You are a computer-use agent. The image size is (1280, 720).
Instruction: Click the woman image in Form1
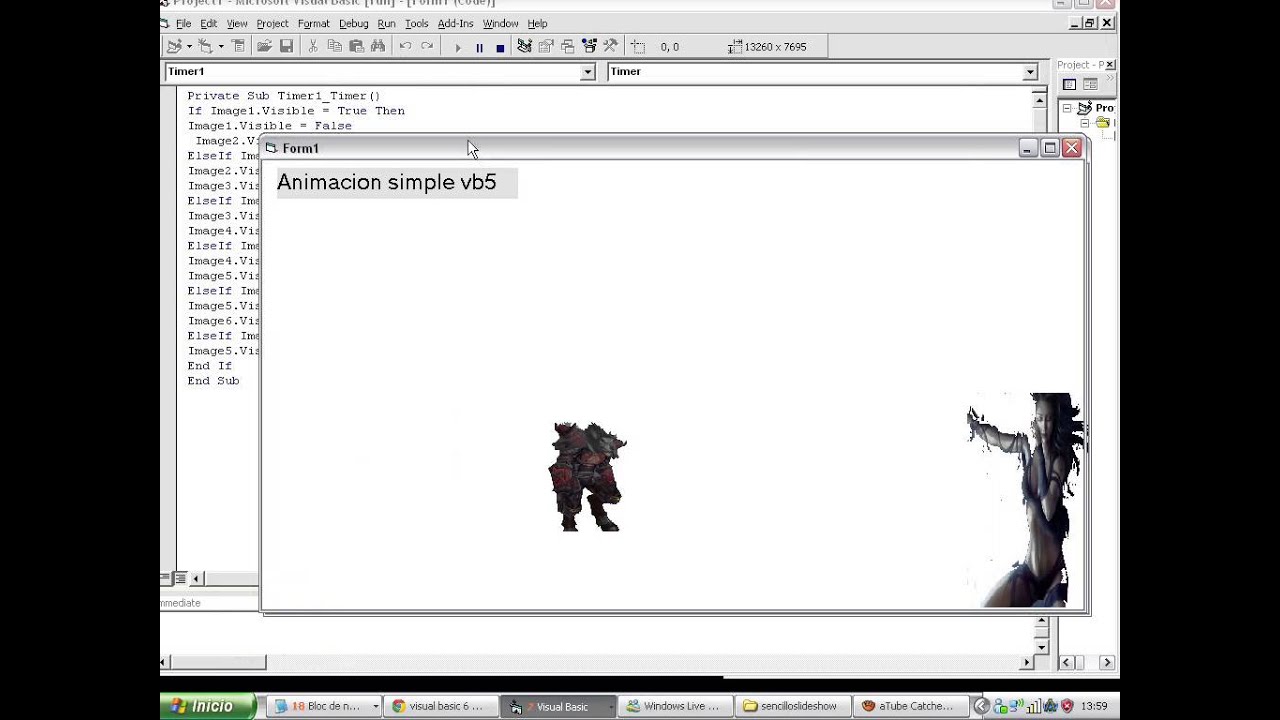pyautogui.click(x=1026, y=500)
